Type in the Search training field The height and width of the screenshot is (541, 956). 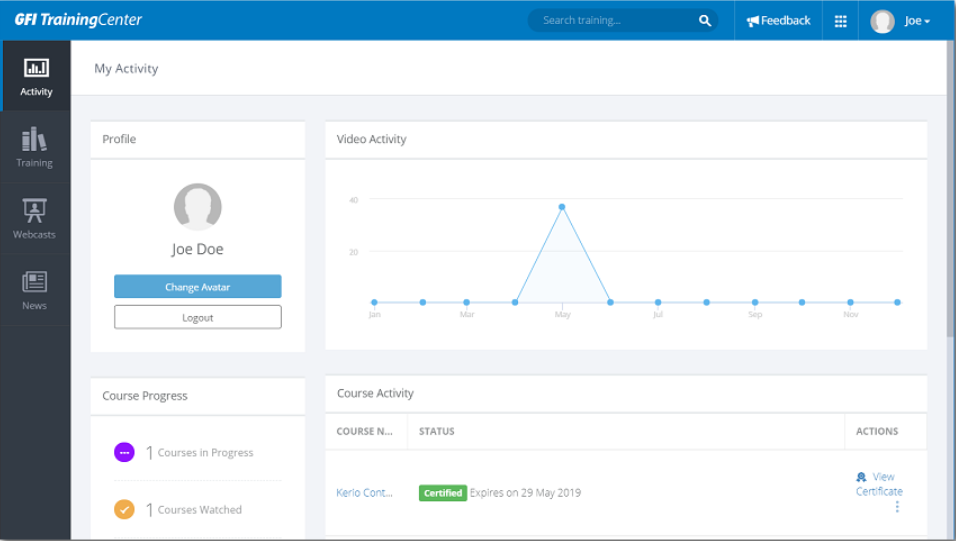coord(615,20)
